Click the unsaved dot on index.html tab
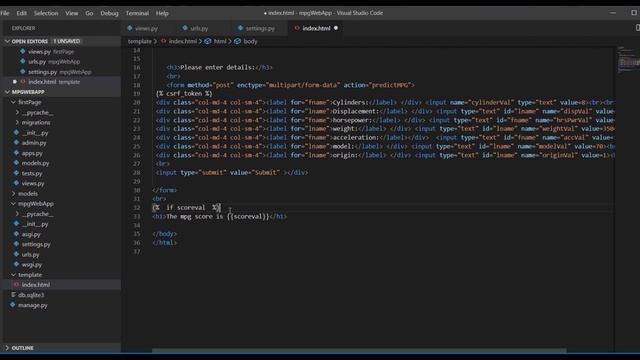 pos(336,28)
